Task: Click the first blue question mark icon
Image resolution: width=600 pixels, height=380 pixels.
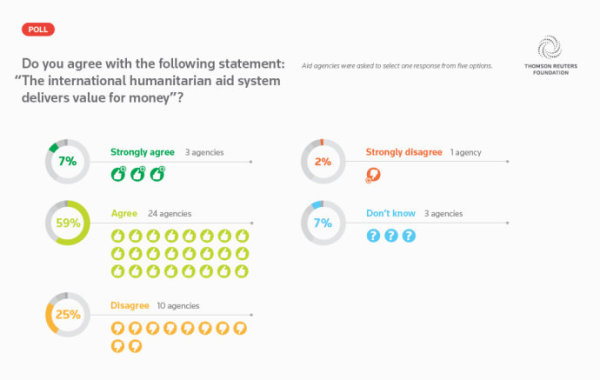Action: pyautogui.click(x=373, y=235)
